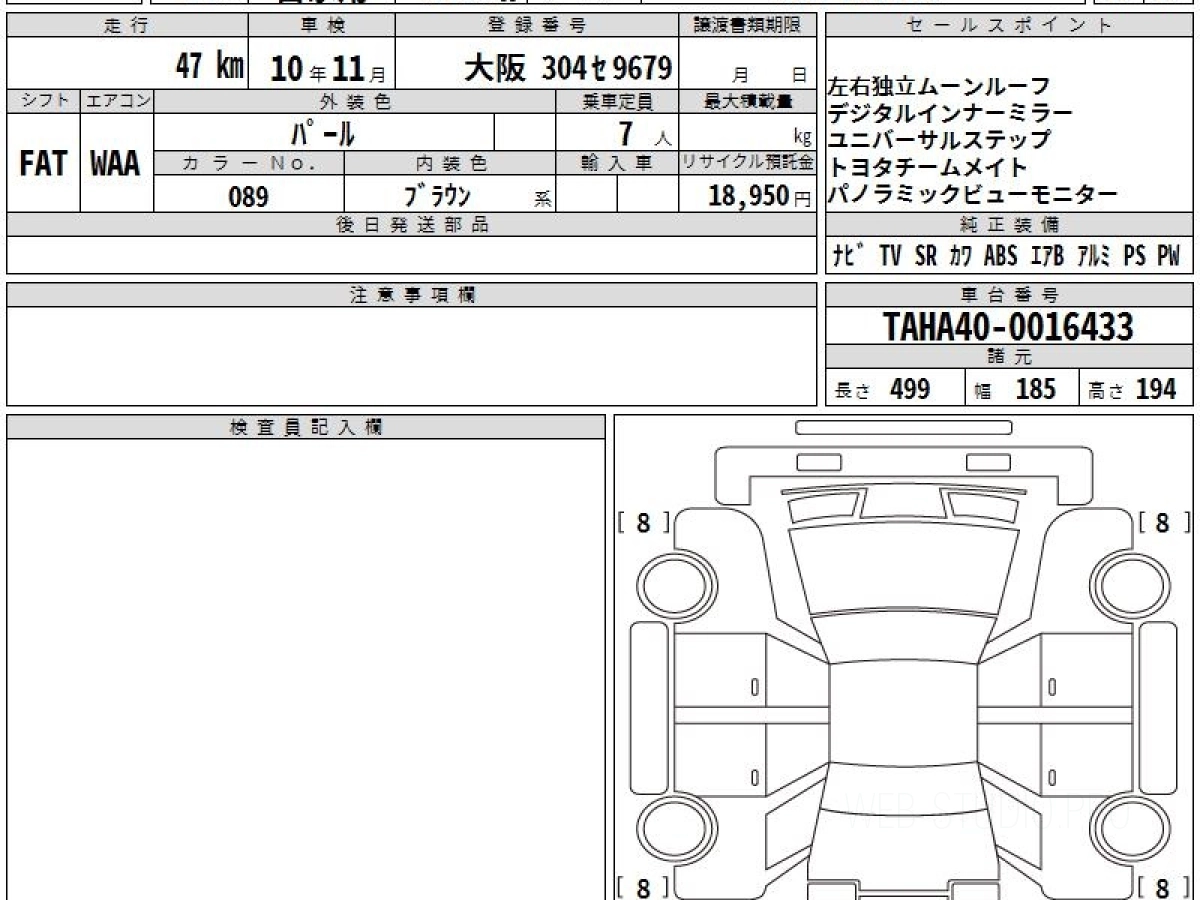The width and height of the screenshot is (1200, 900).
Task: Click the lower-left [8] tire rating
Action: tap(643, 887)
